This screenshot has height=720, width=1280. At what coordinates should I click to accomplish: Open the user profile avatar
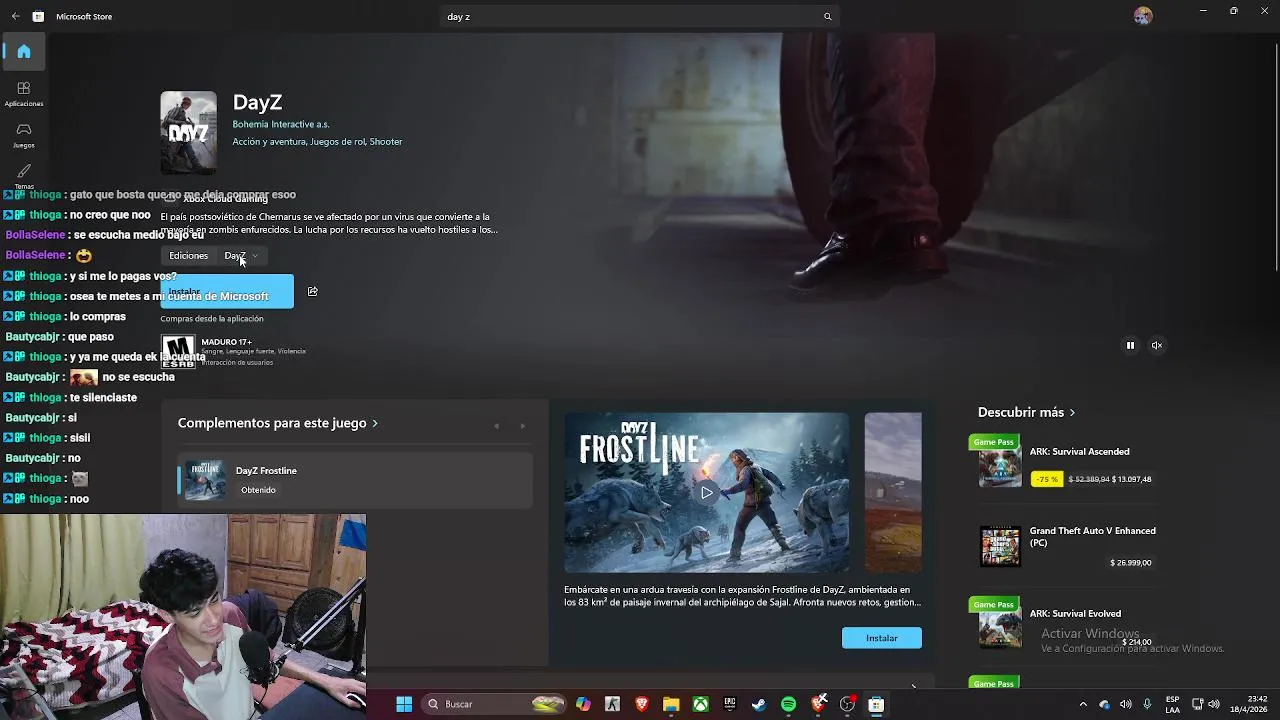click(x=1143, y=16)
